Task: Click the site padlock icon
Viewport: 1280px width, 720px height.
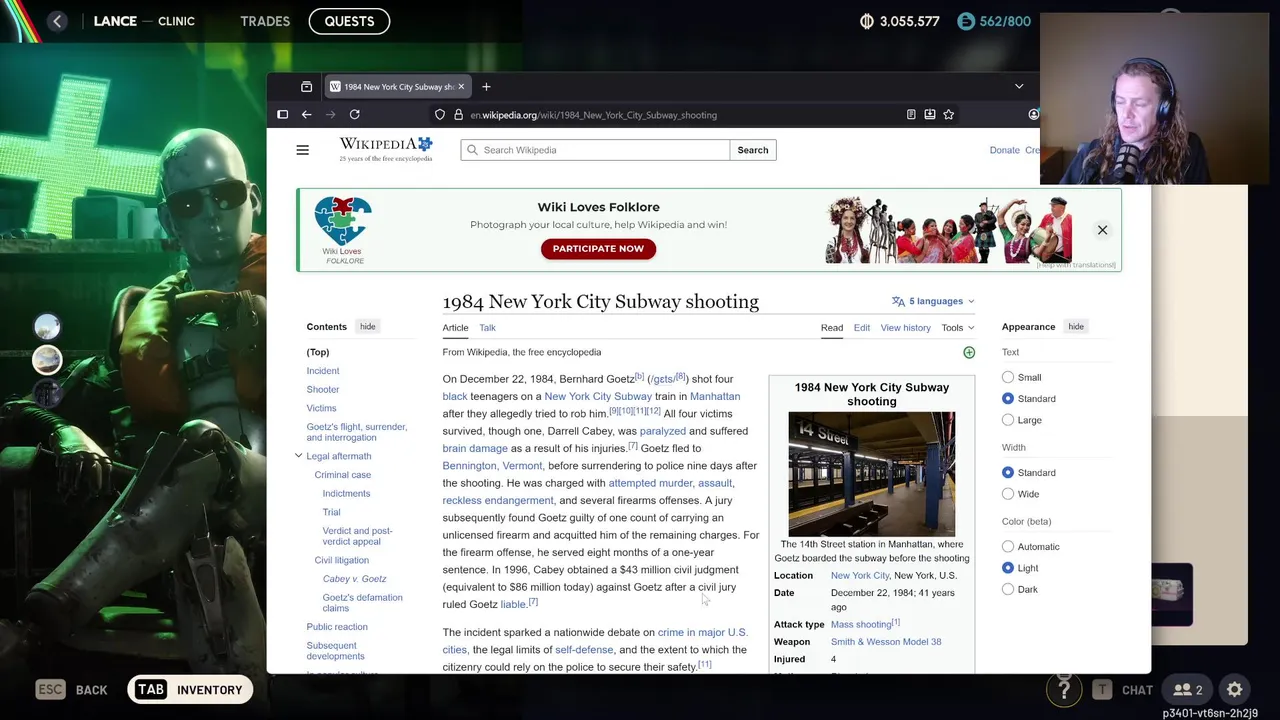Action: (x=458, y=115)
